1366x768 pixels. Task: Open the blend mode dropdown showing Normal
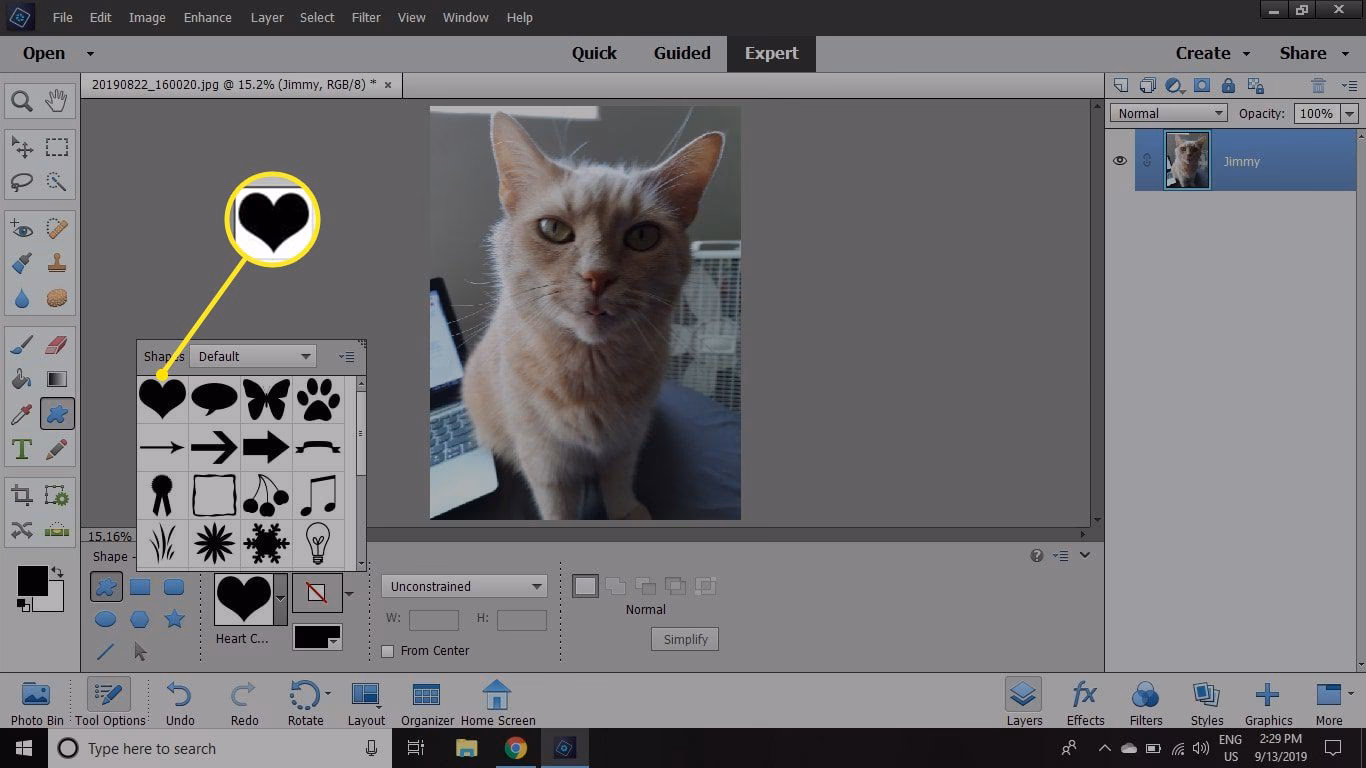[1167, 112]
